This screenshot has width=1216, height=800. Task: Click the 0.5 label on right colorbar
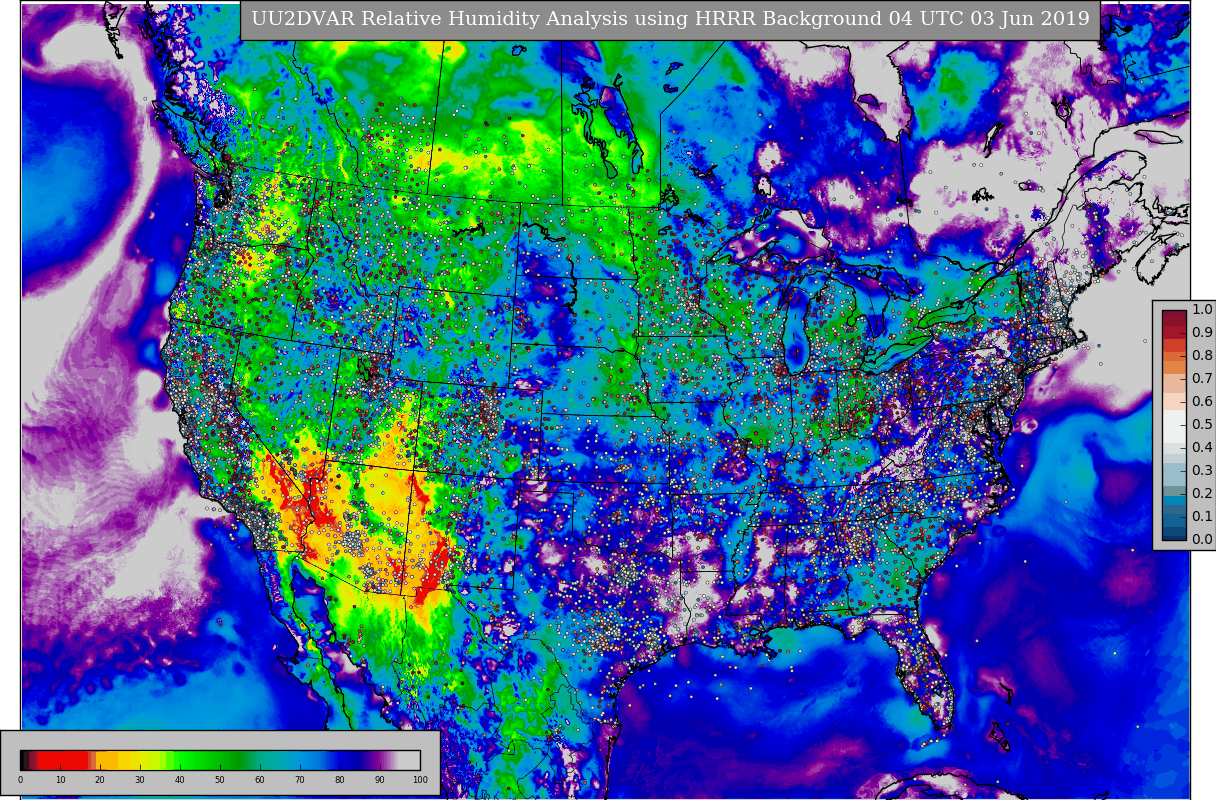(x=1202, y=425)
